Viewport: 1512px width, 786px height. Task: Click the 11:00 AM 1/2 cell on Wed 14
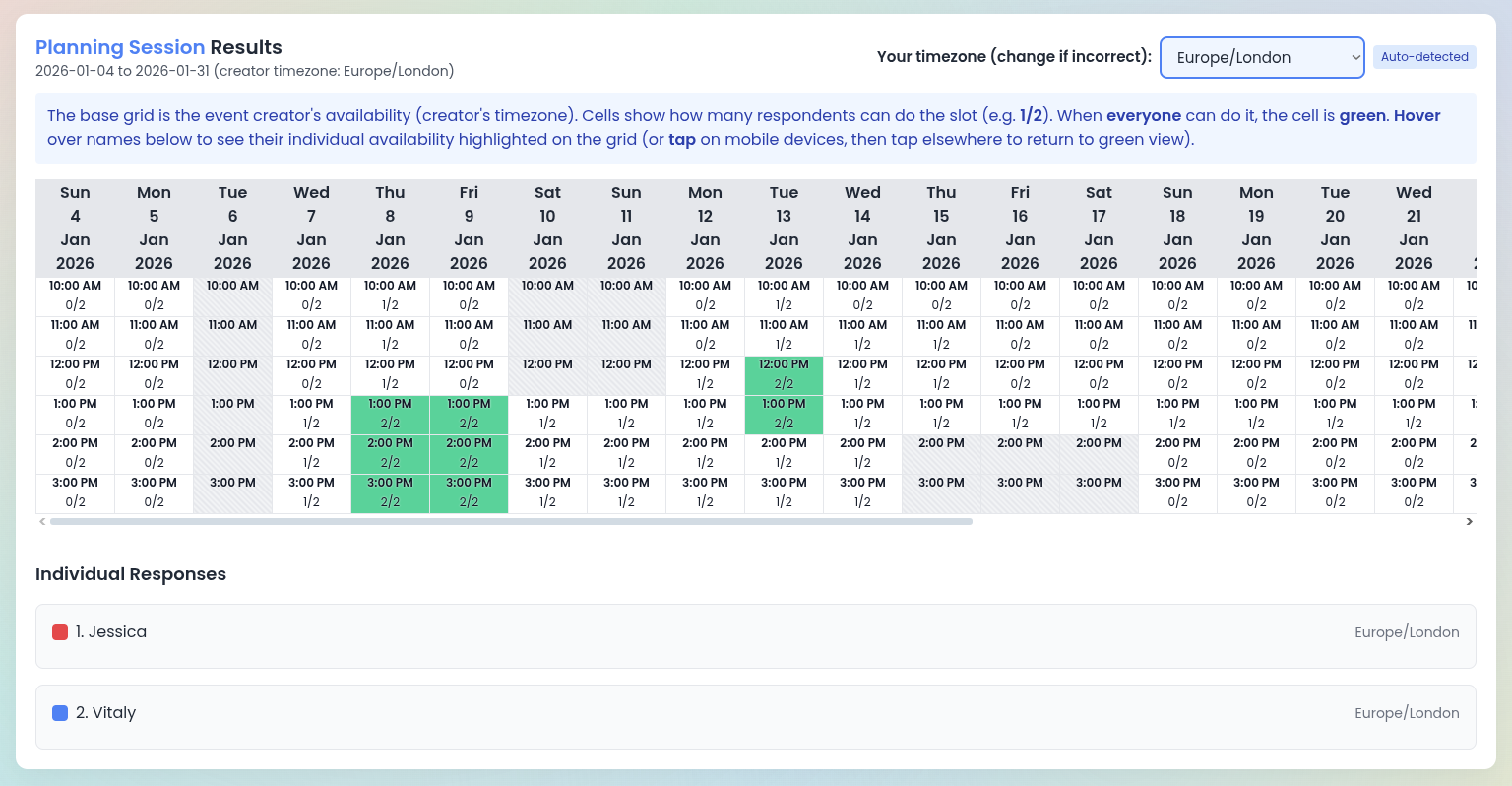click(x=862, y=336)
